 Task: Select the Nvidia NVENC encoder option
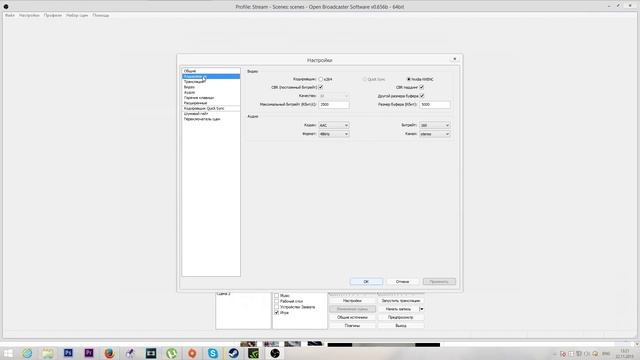point(409,79)
